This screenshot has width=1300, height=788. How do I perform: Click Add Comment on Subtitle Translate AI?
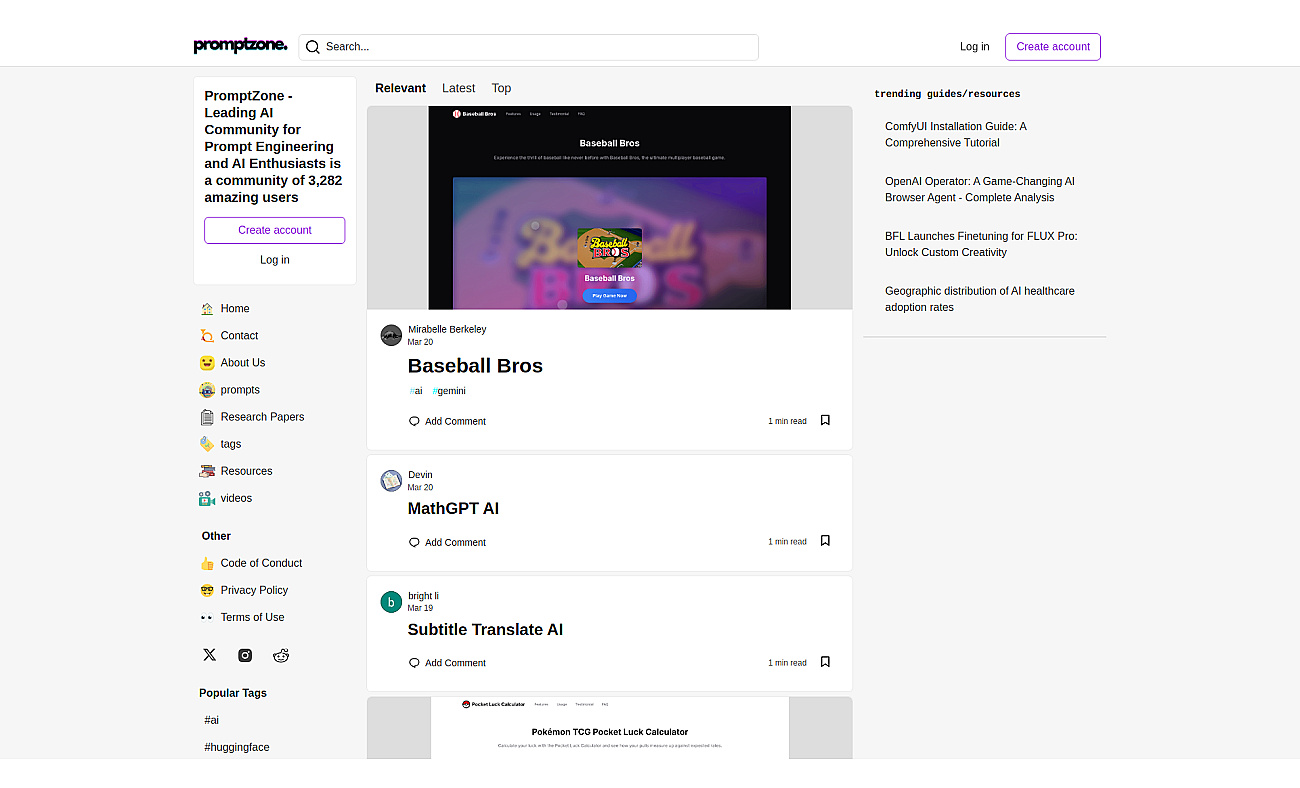click(447, 663)
